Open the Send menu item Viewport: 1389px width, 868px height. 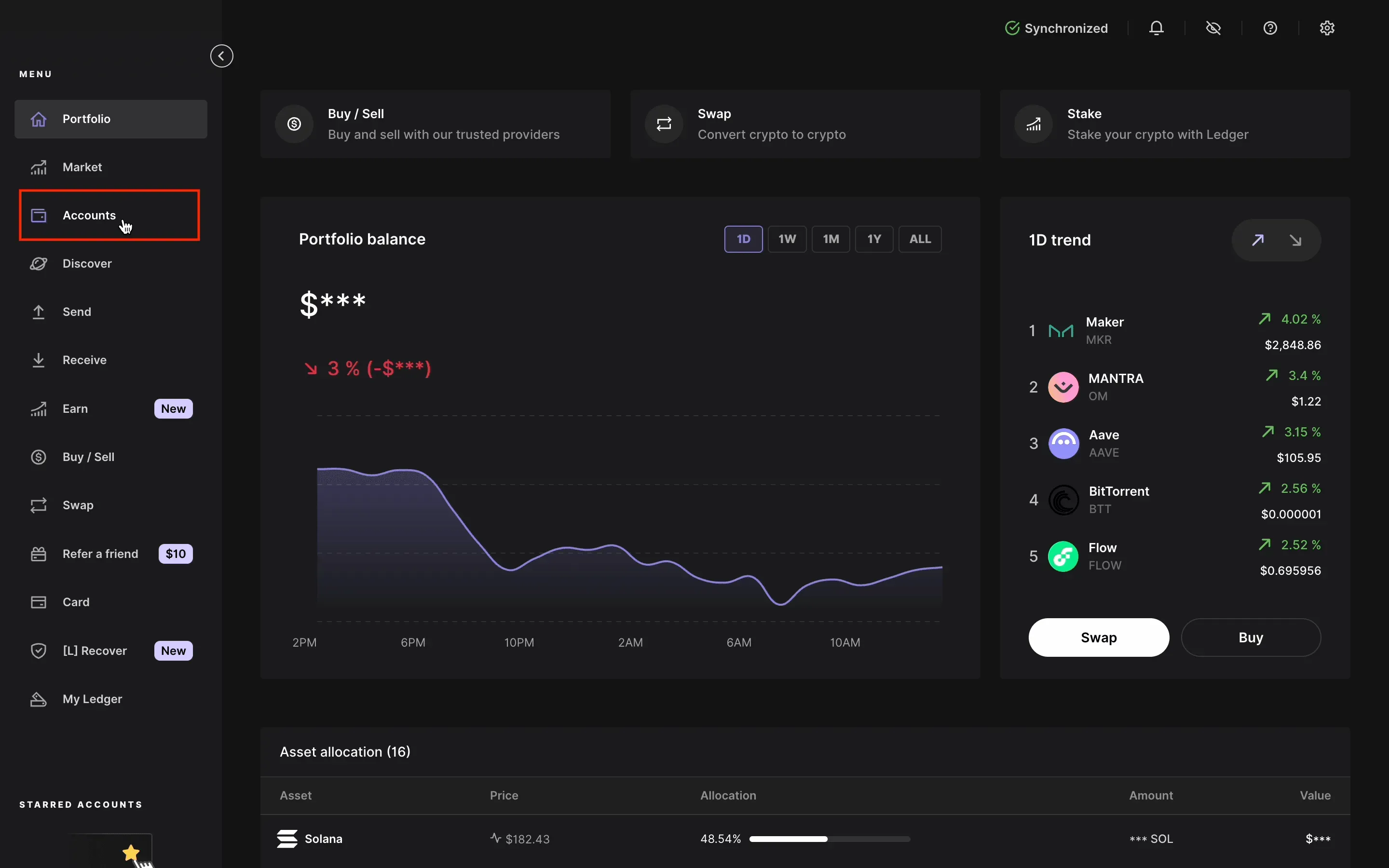pos(111,312)
